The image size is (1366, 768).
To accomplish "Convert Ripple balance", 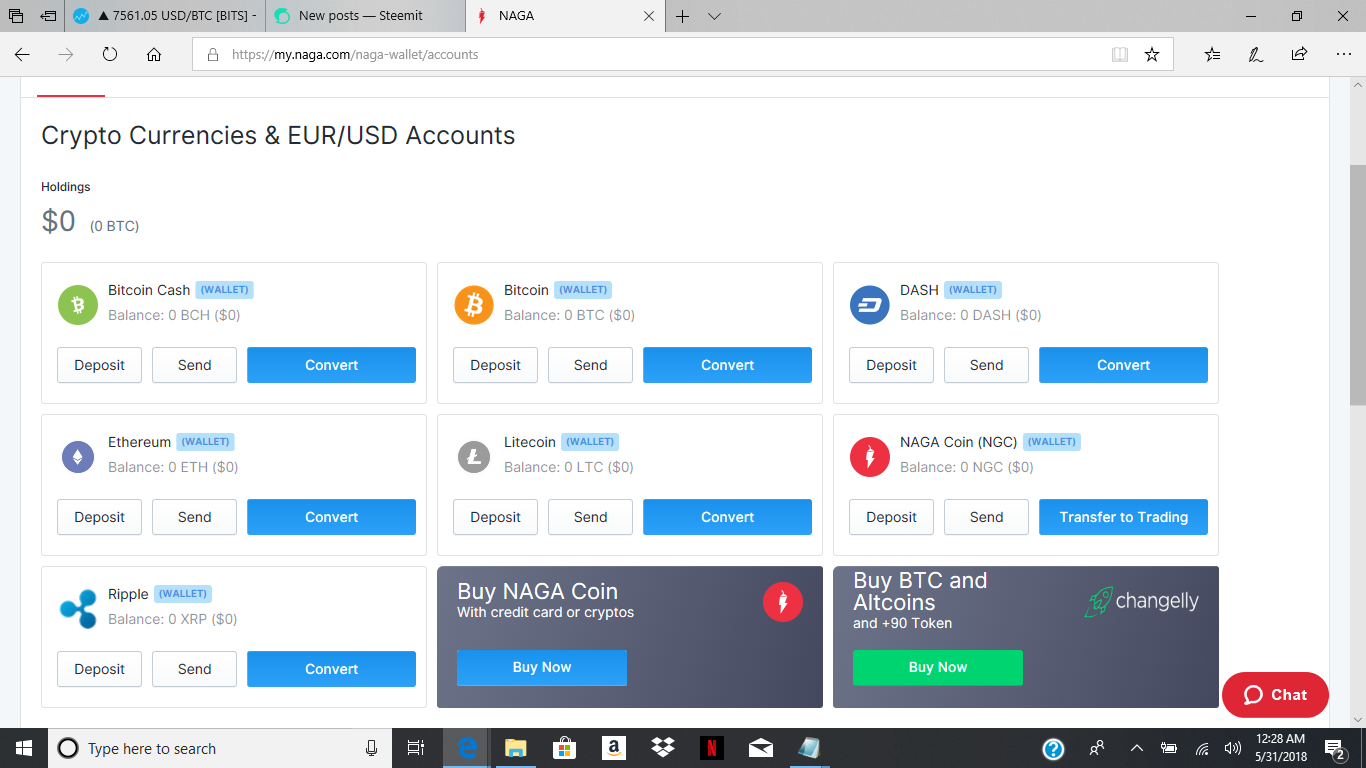I will [x=331, y=669].
